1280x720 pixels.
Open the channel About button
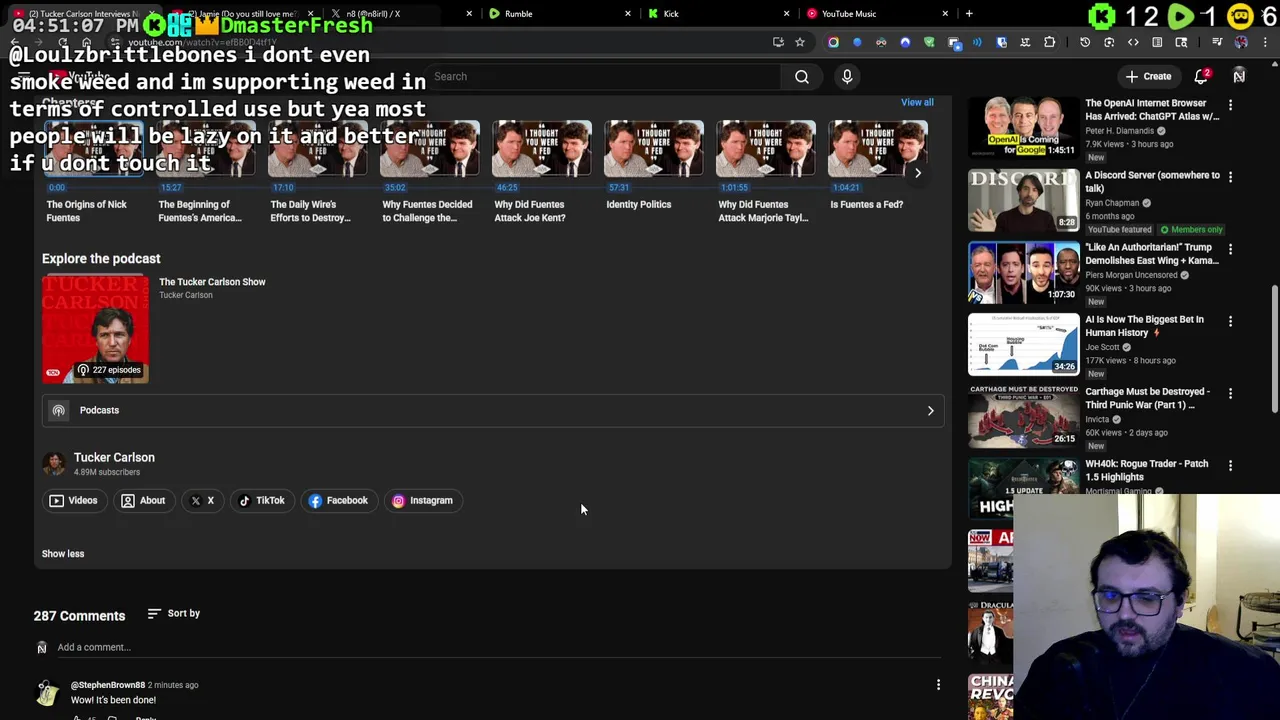pyautogui.click(x=143, y=500)
